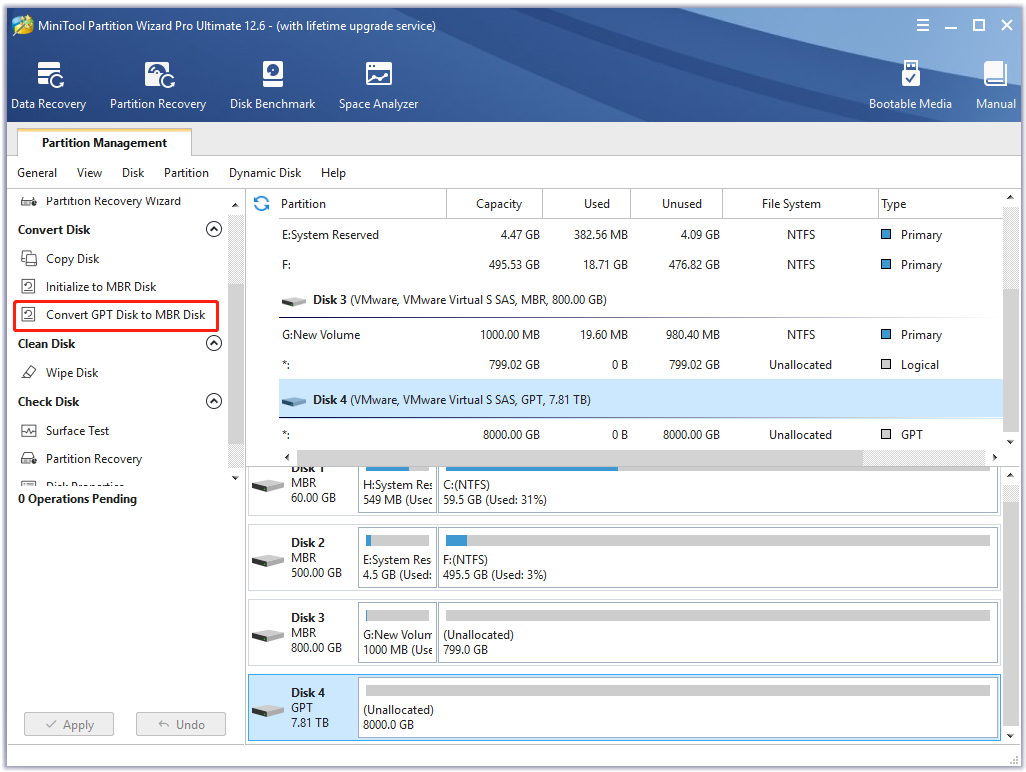Click the refresh icon beside Partition header
This screenshot has height=772, width=1026.
tap(262, 203)
